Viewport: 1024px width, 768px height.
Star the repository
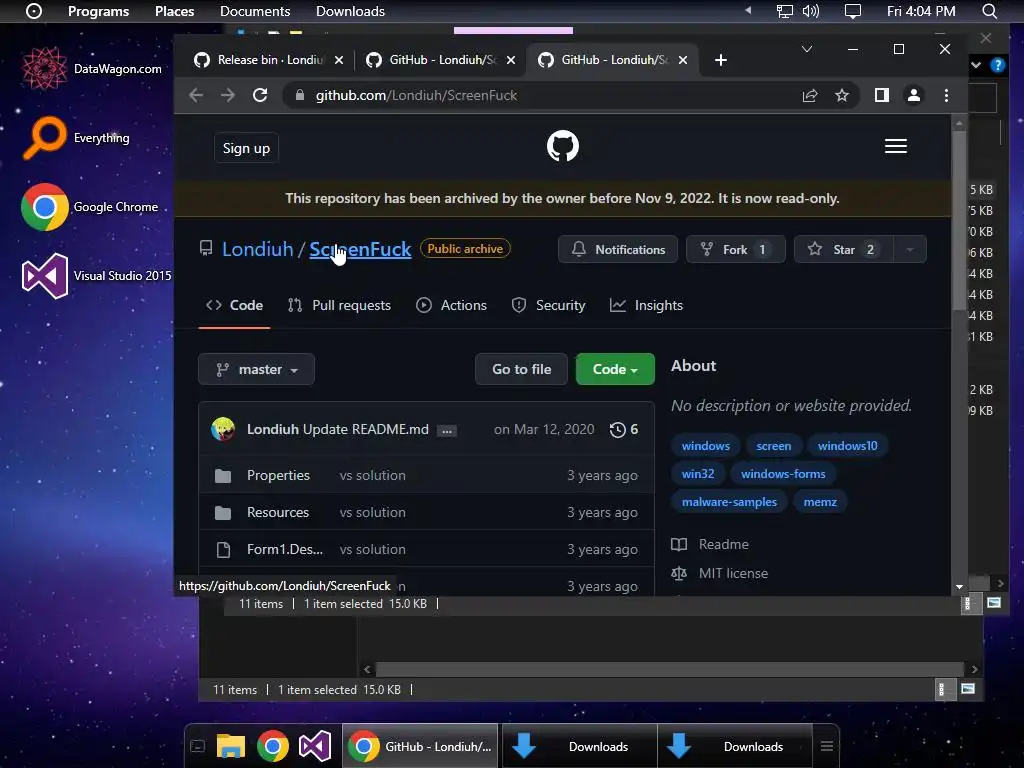click(x=843, y=249)
